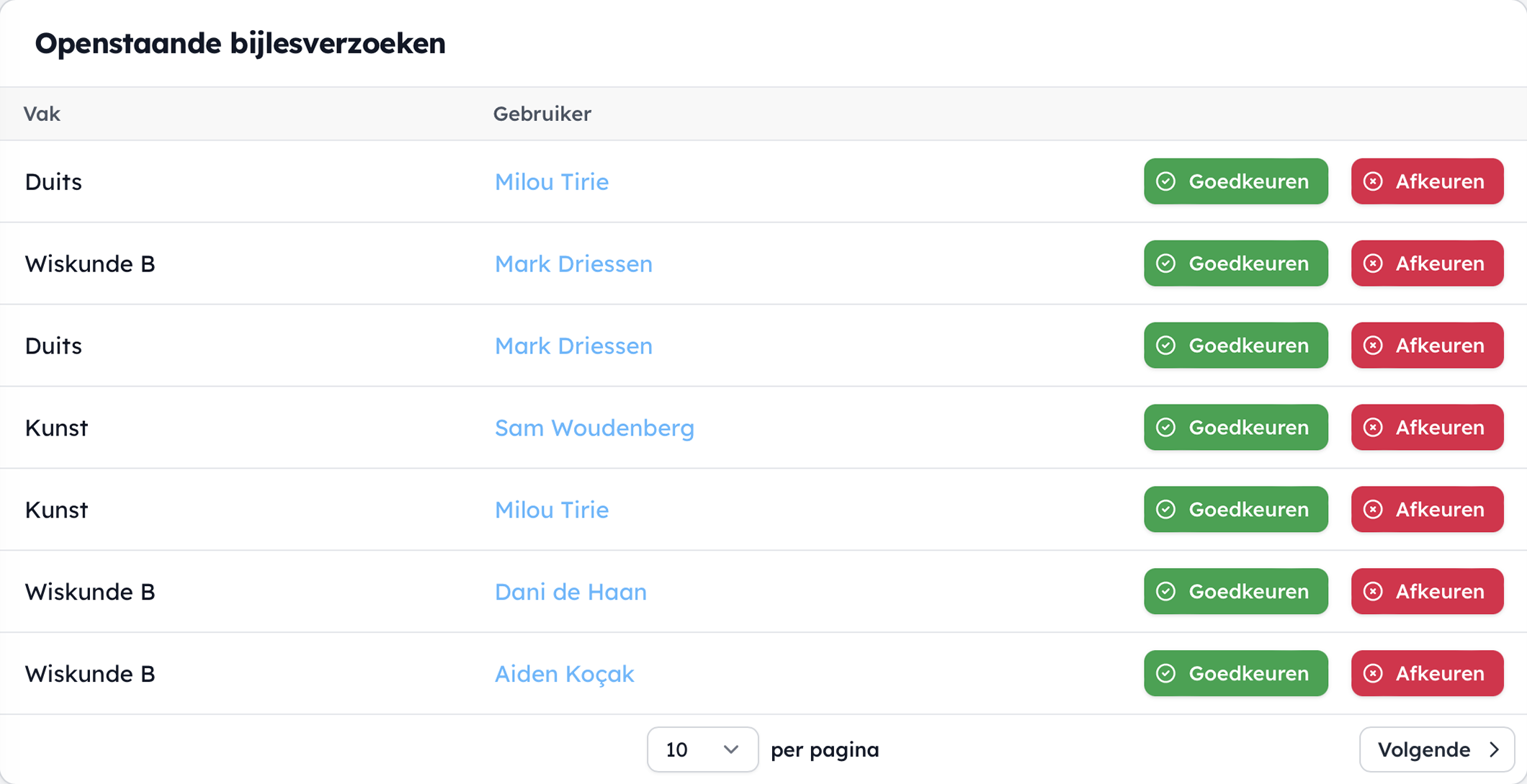Click X icon on Milou Tirie's Kunst row

[1374, 510]
